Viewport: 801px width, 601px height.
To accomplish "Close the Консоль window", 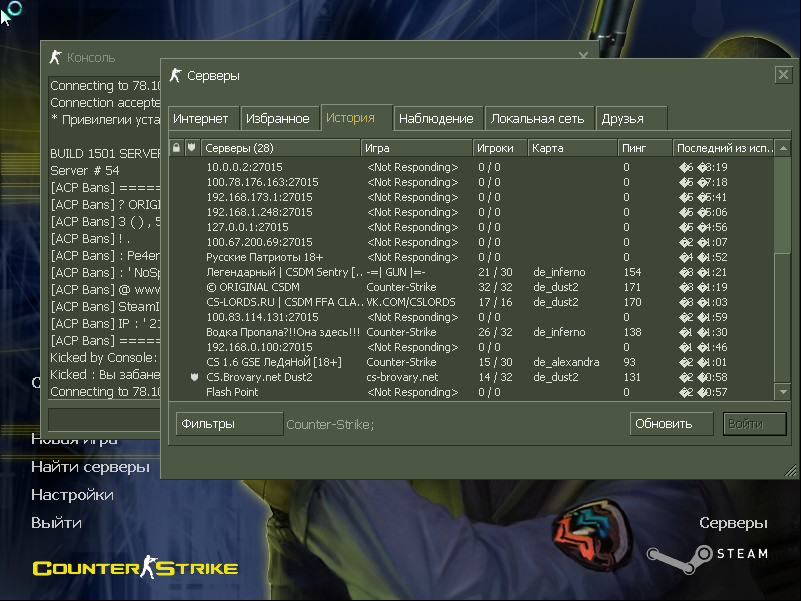I will 583,55.
